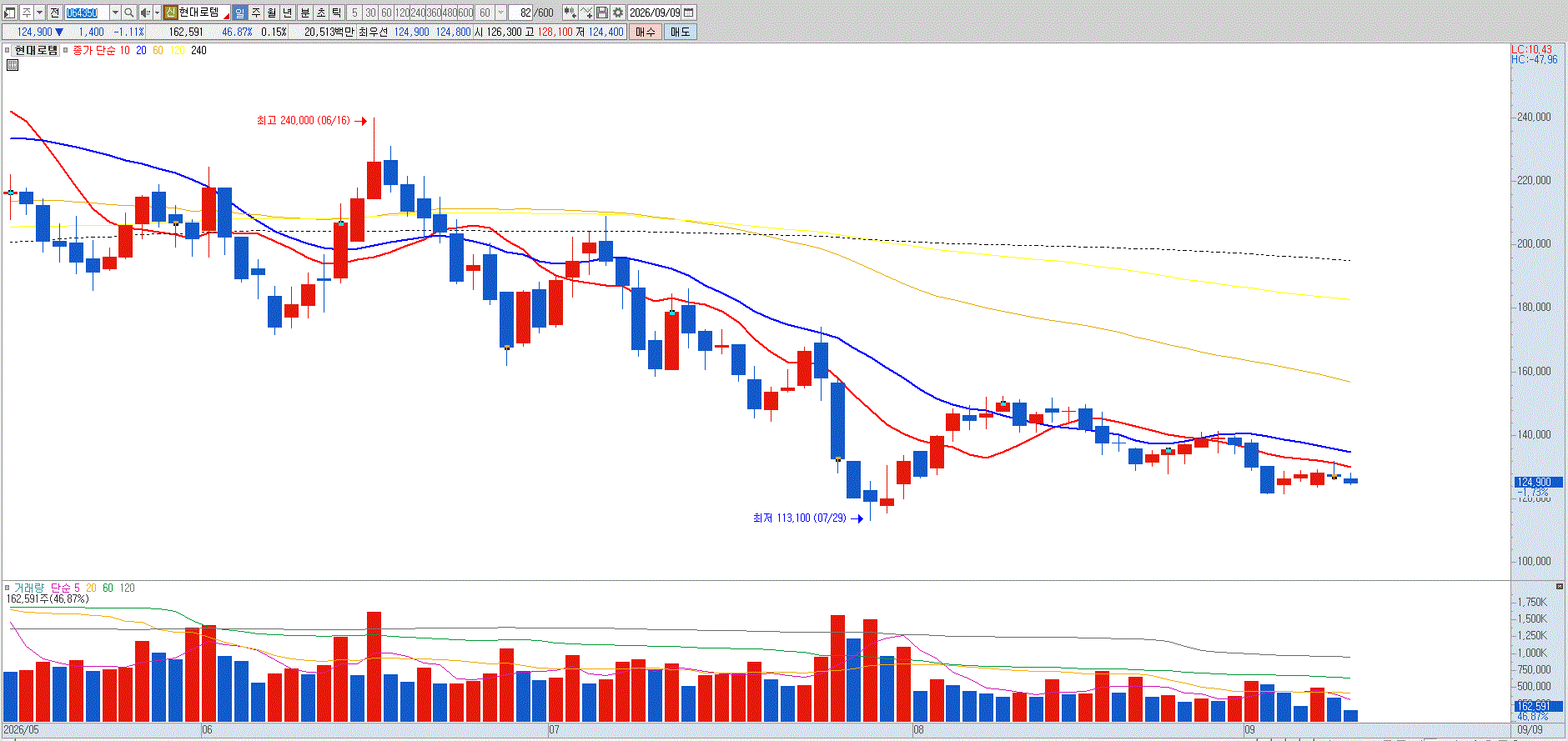Screen dimensions: 1568x741
Task: Click the table grid icon under legend
Action: pos(12,65)
